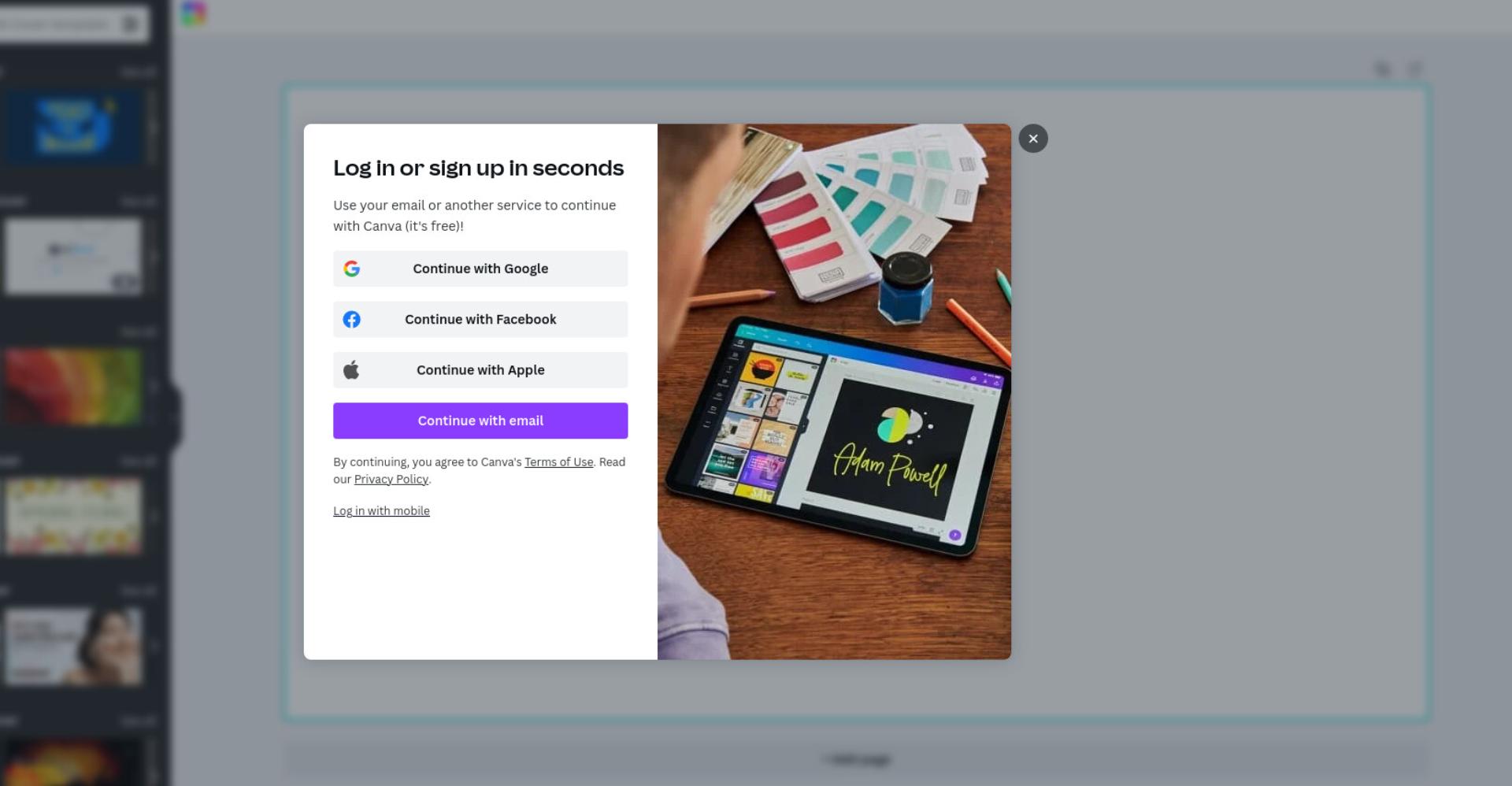Close the login dialog with the X
1512x786 pixels.
click(x=1033, y=139)
